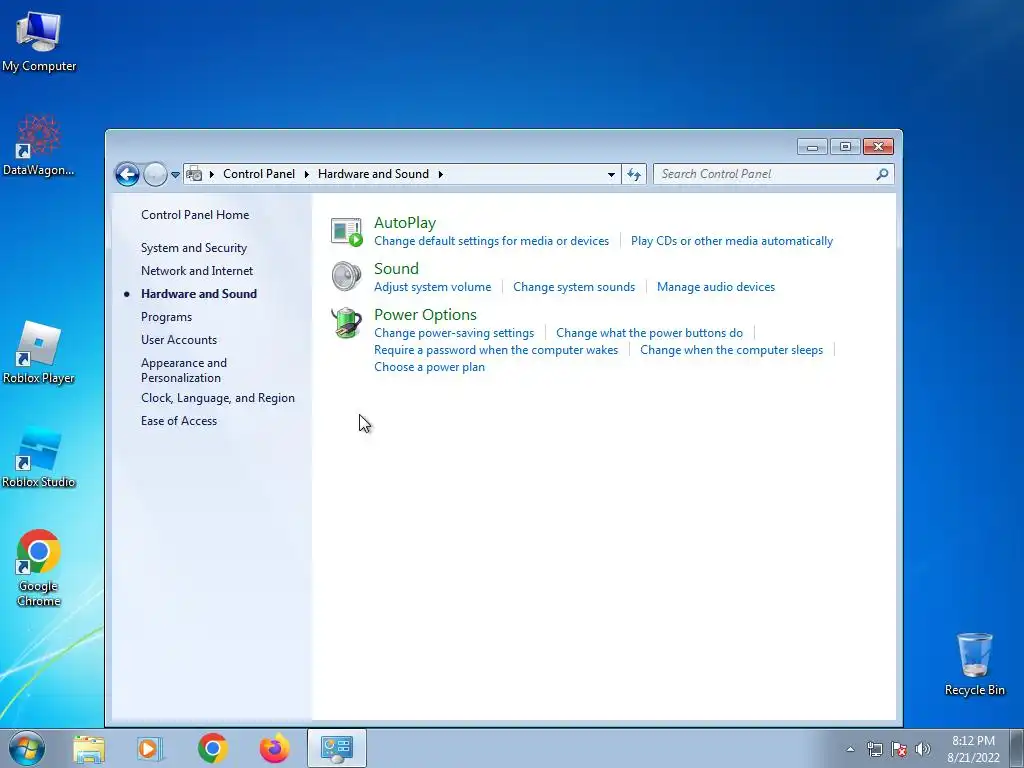
Task: Click Change what the power buttons do
Action: [x=649, y=333]
